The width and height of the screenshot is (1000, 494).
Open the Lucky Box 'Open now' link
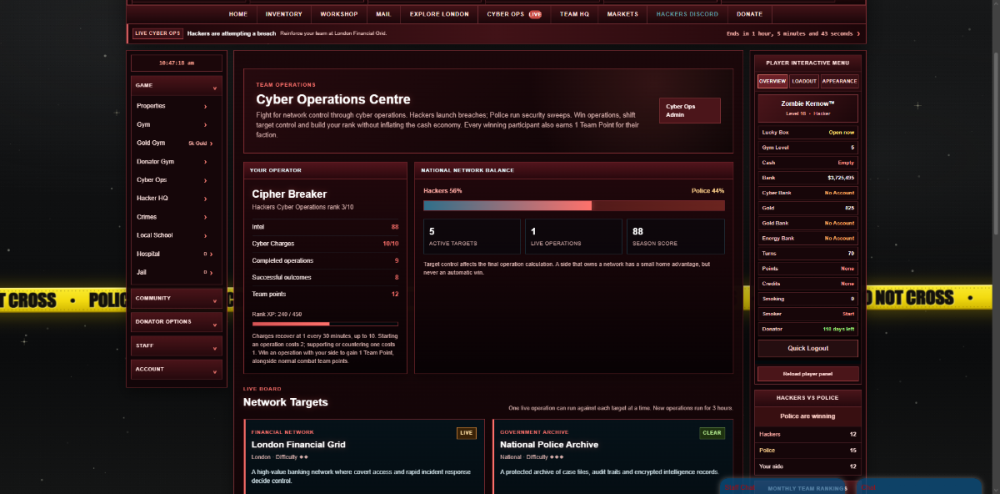(x=842, y=133)
